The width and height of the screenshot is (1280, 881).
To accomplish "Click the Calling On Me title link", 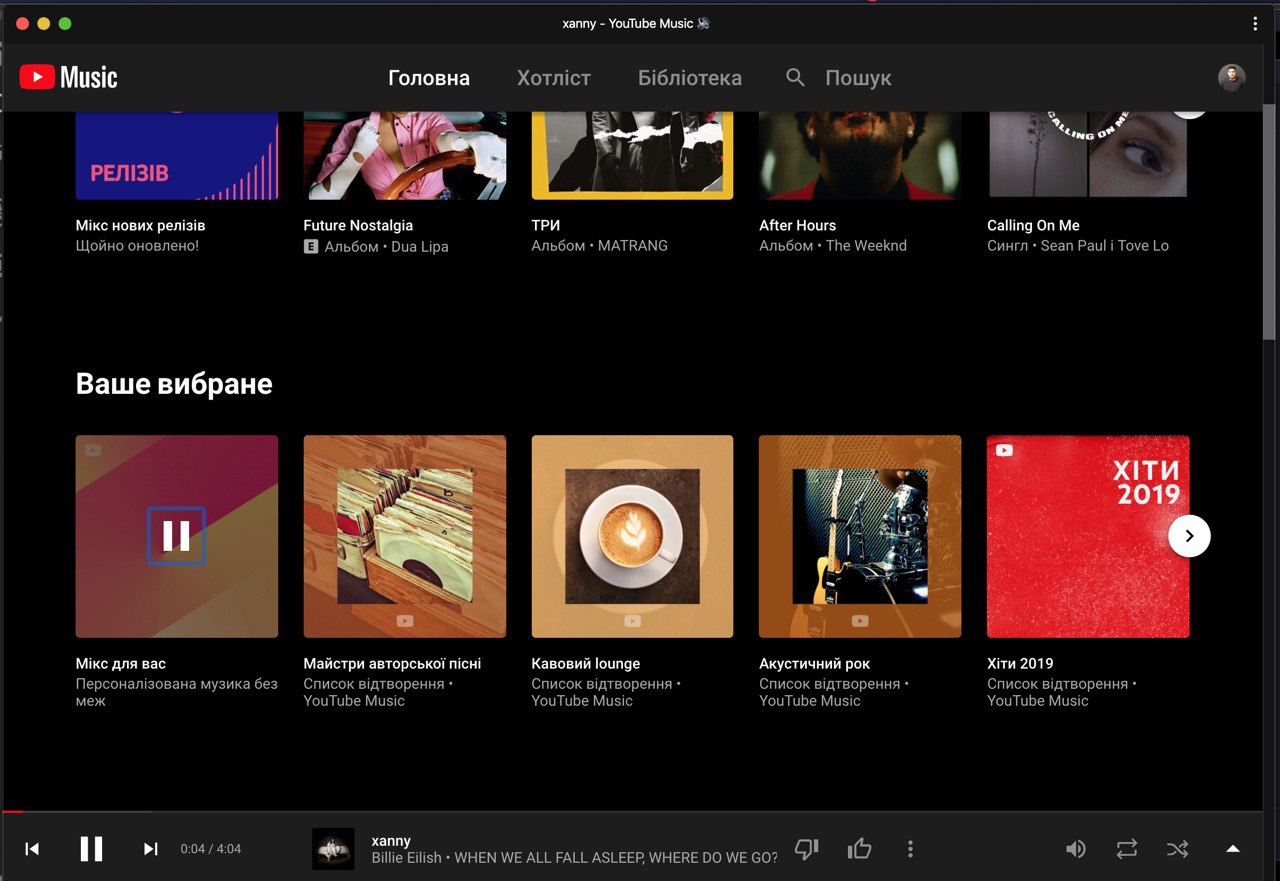I will coord(1033,225).
